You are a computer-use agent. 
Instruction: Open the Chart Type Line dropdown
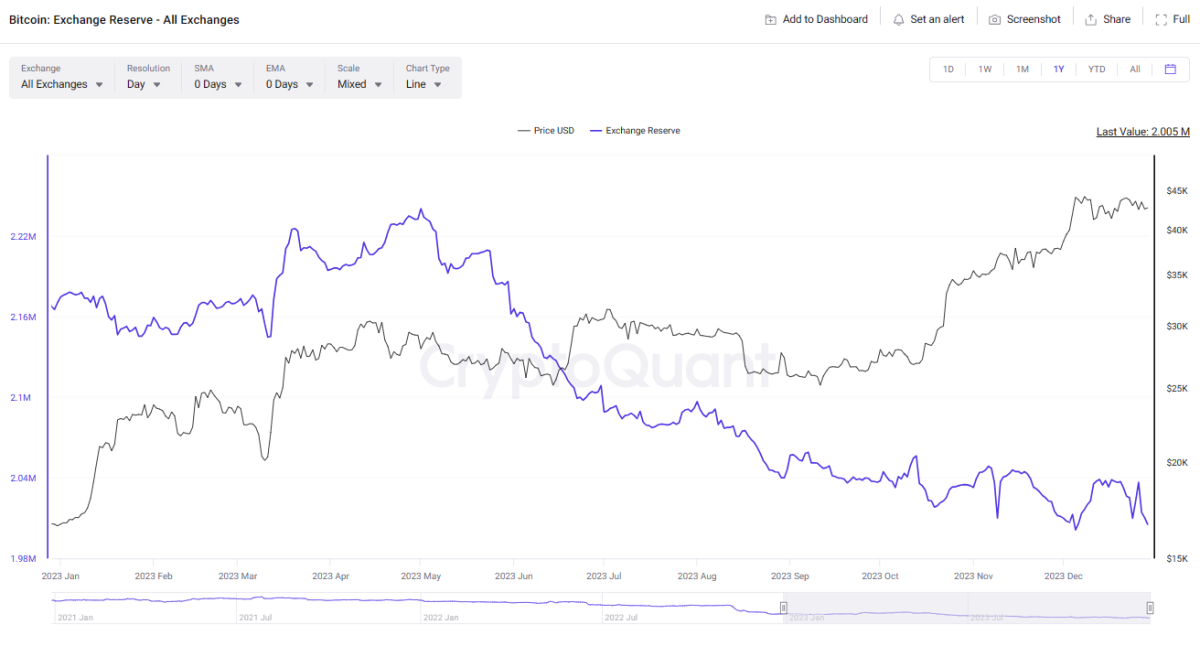click(x=424, y=85)
